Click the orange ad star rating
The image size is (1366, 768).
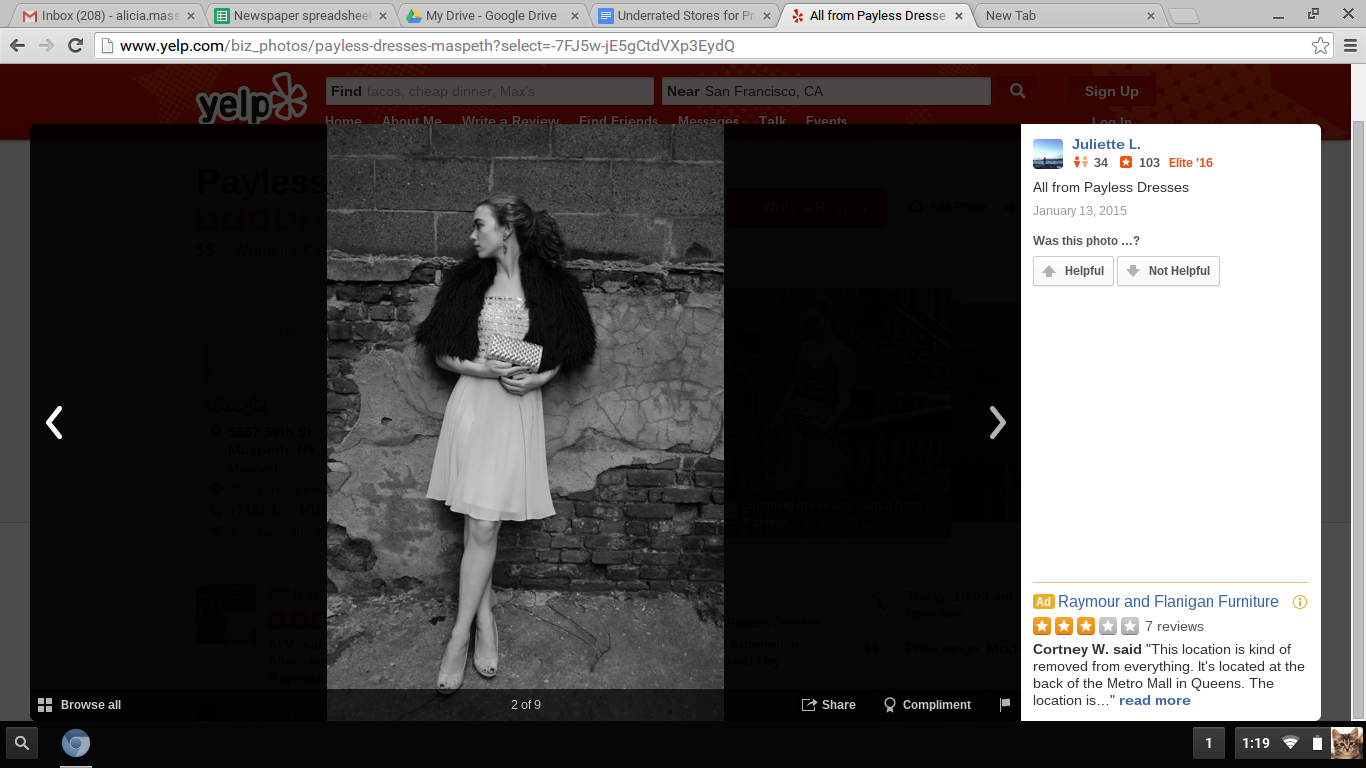1085,626
